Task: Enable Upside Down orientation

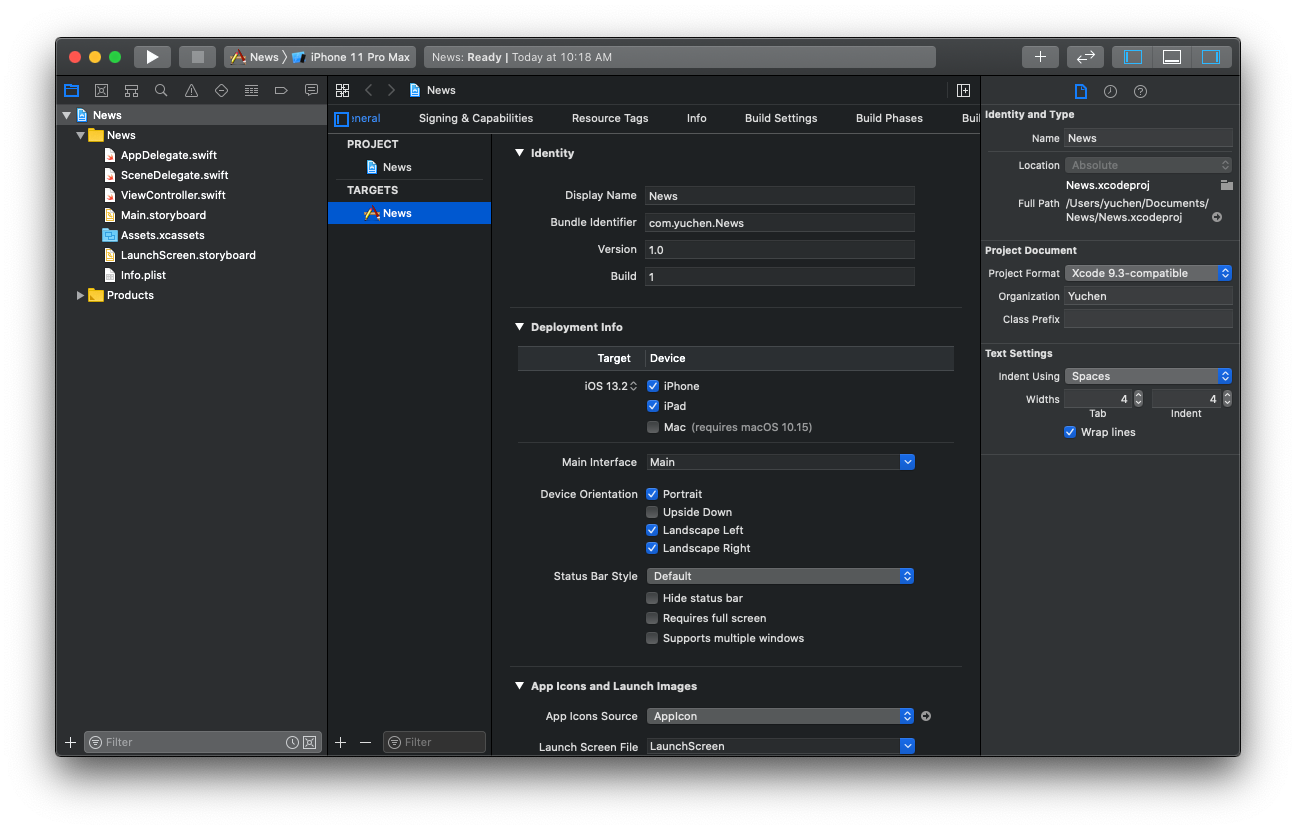Action: click(x=652, y=512)
